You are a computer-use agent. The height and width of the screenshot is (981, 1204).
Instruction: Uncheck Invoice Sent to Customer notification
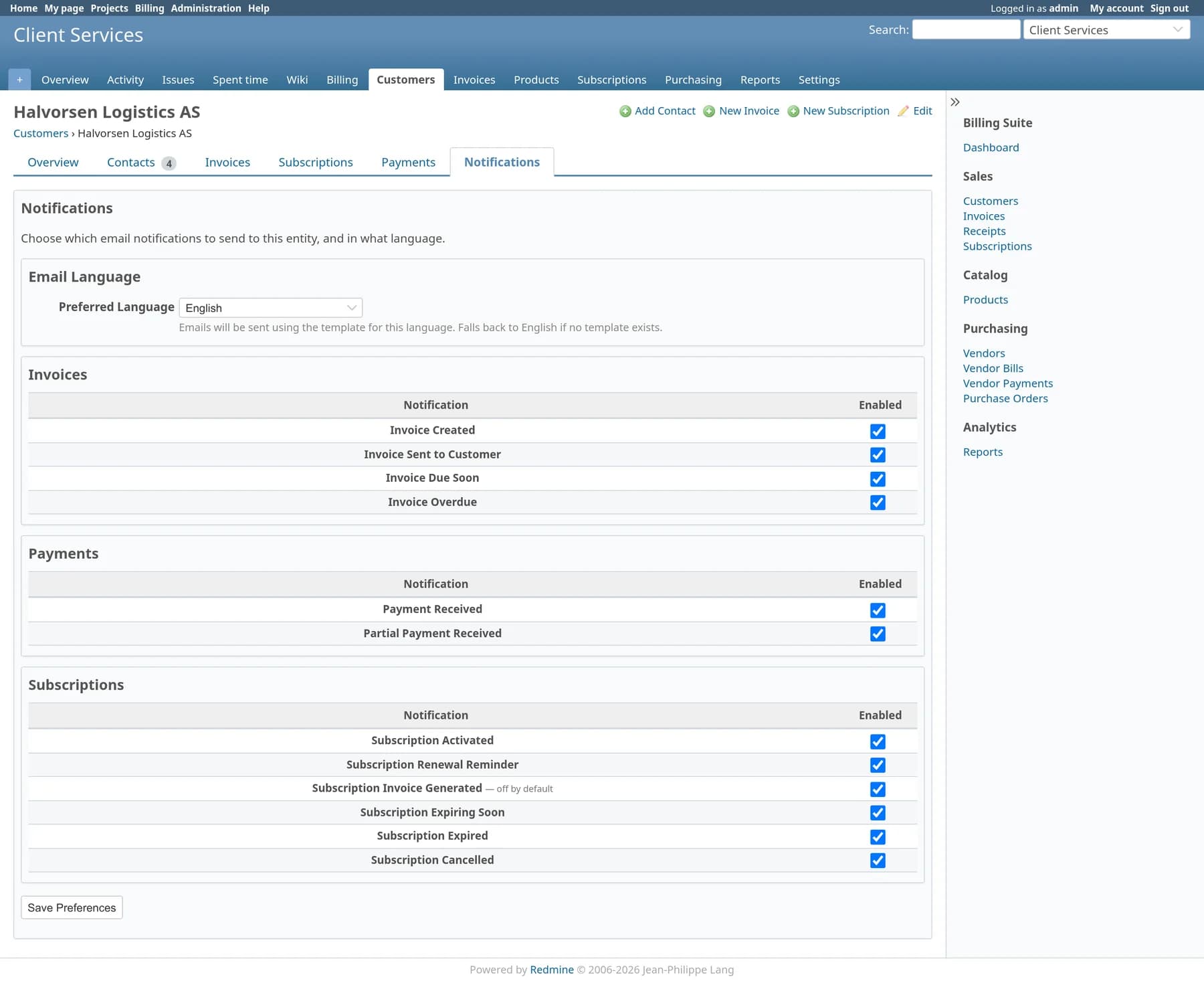(x=878, y=455)
